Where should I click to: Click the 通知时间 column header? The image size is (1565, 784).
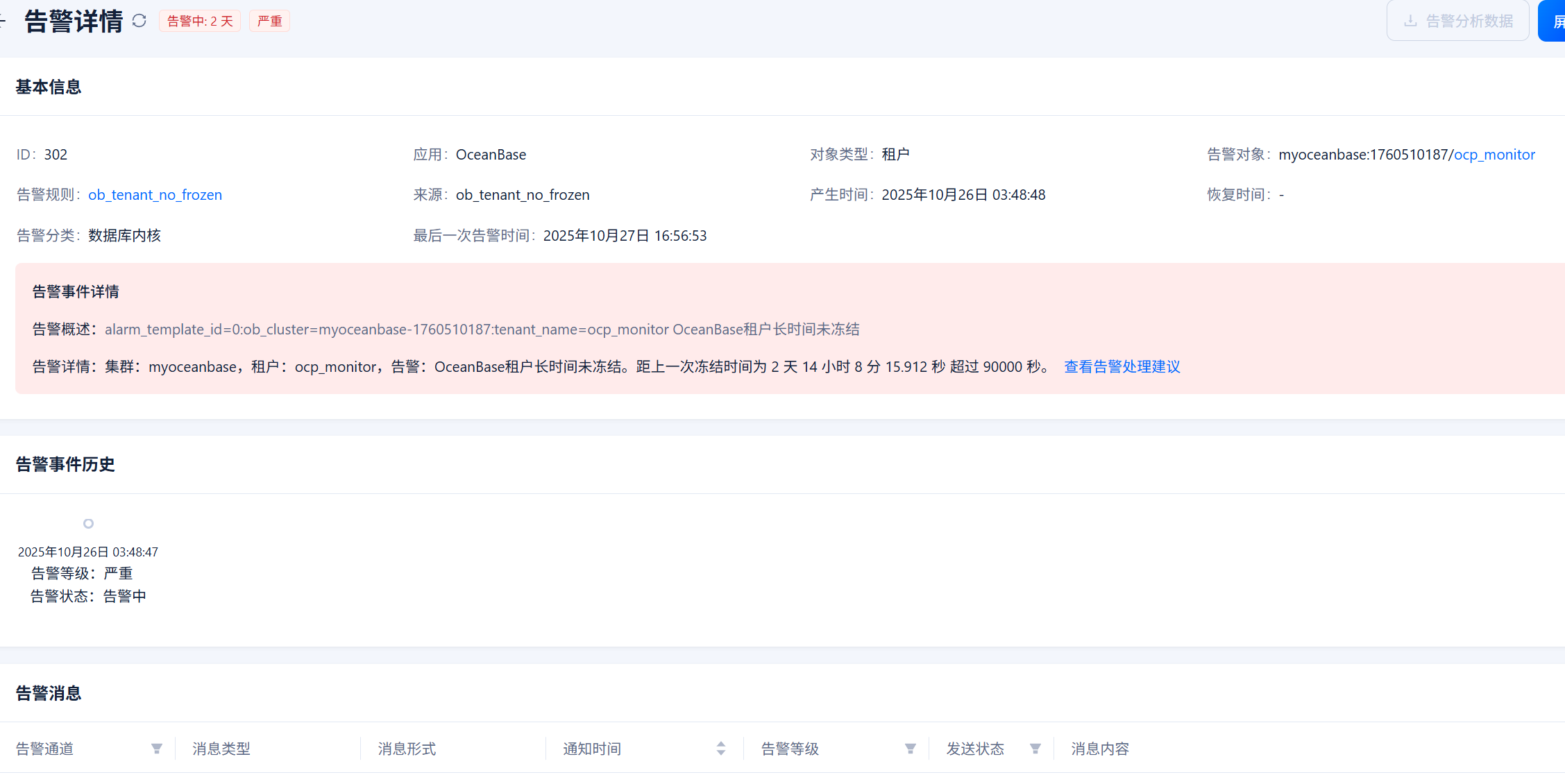point(592,749)
